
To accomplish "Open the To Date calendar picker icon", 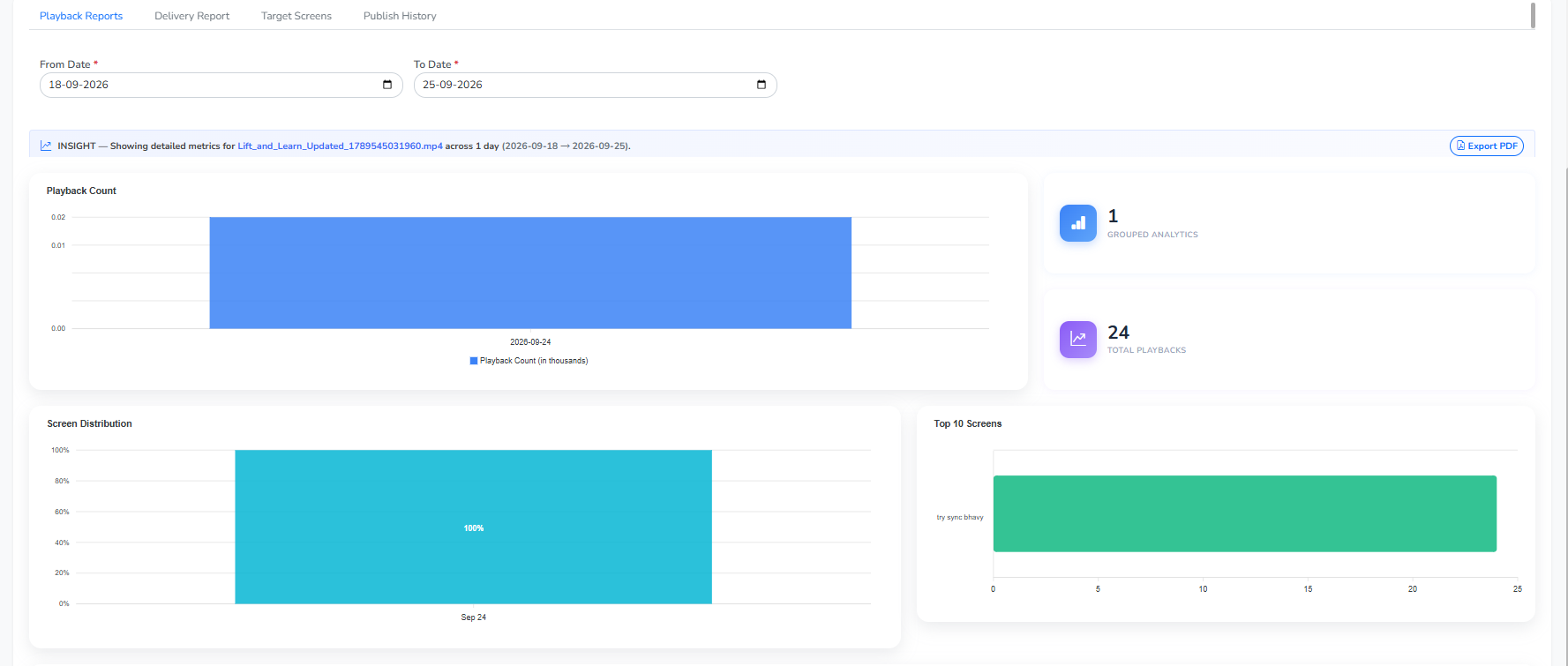I will pos(761,85).
